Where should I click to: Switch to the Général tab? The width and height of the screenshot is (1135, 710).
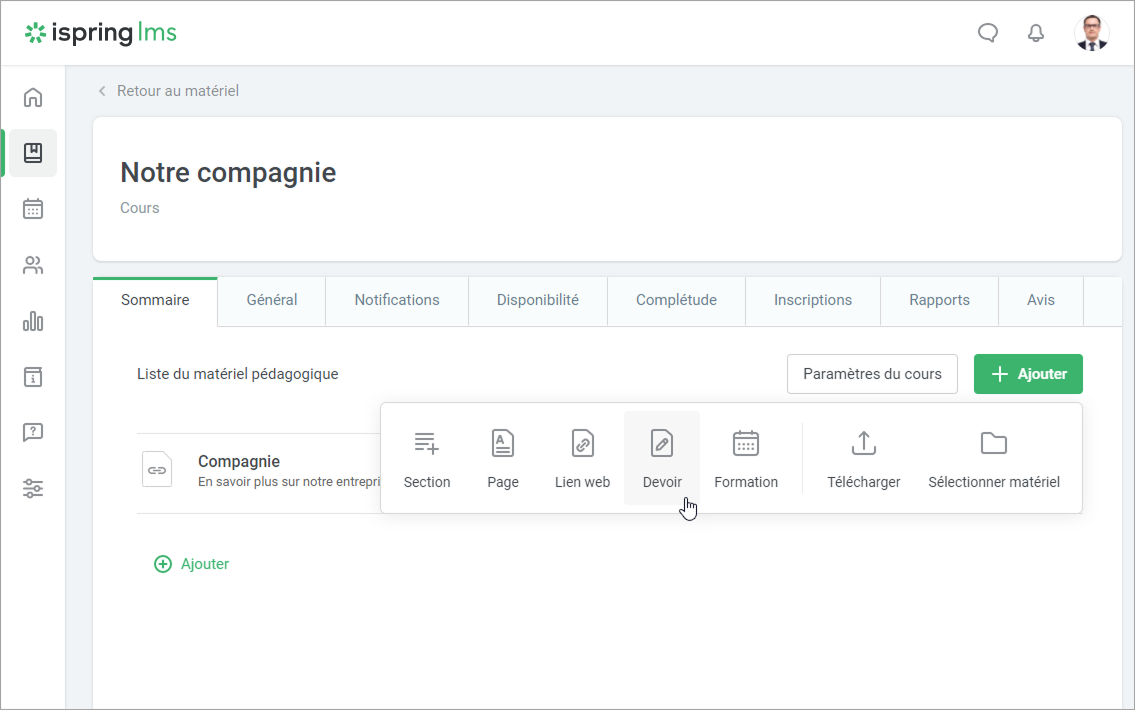(272, 300)
